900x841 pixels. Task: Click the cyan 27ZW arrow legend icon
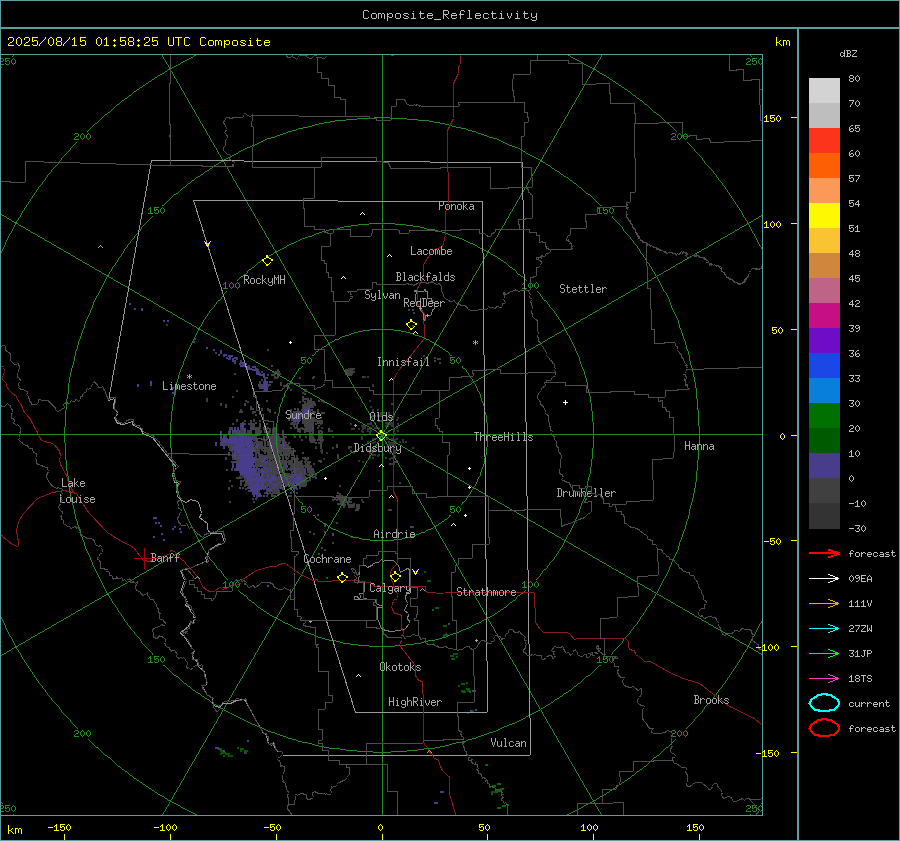[x=824, y=629]
